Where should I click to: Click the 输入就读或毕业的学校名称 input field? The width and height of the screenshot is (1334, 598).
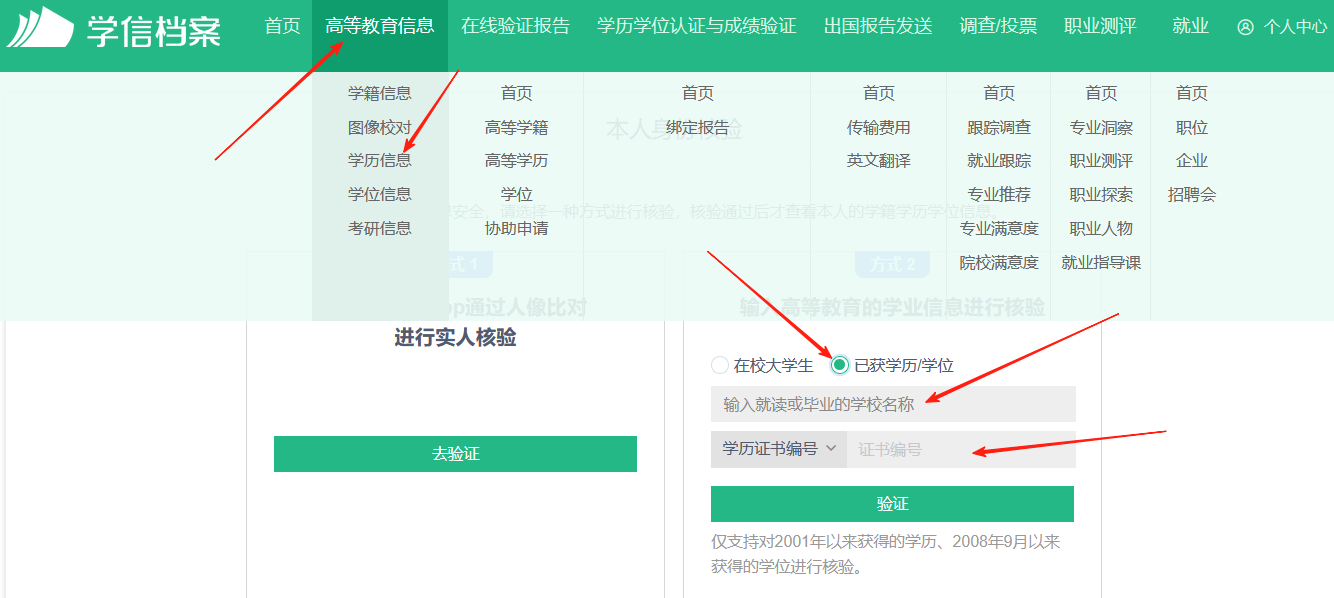tap(893, 404)
